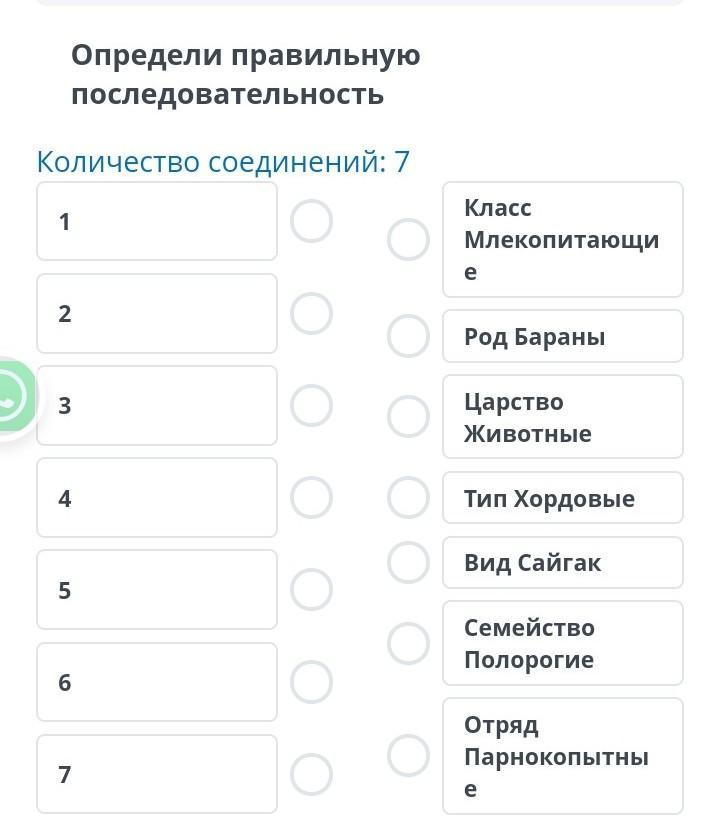720x830 pixels.
Task: Select the circle next to Тип Хордовые
Action: coord(408,497)
